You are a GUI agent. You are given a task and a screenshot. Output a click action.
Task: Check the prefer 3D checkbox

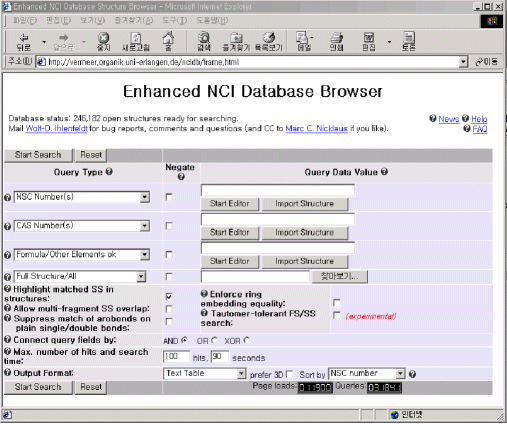pyautogui.click(x=290, y=374)
